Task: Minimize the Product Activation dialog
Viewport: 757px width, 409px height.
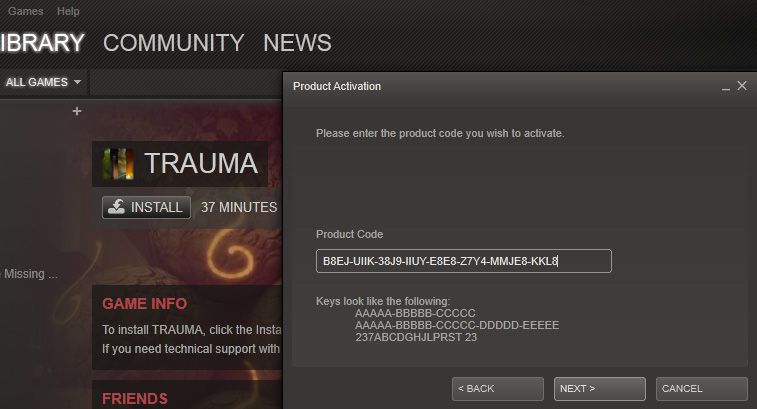Action: pos(726,87)
